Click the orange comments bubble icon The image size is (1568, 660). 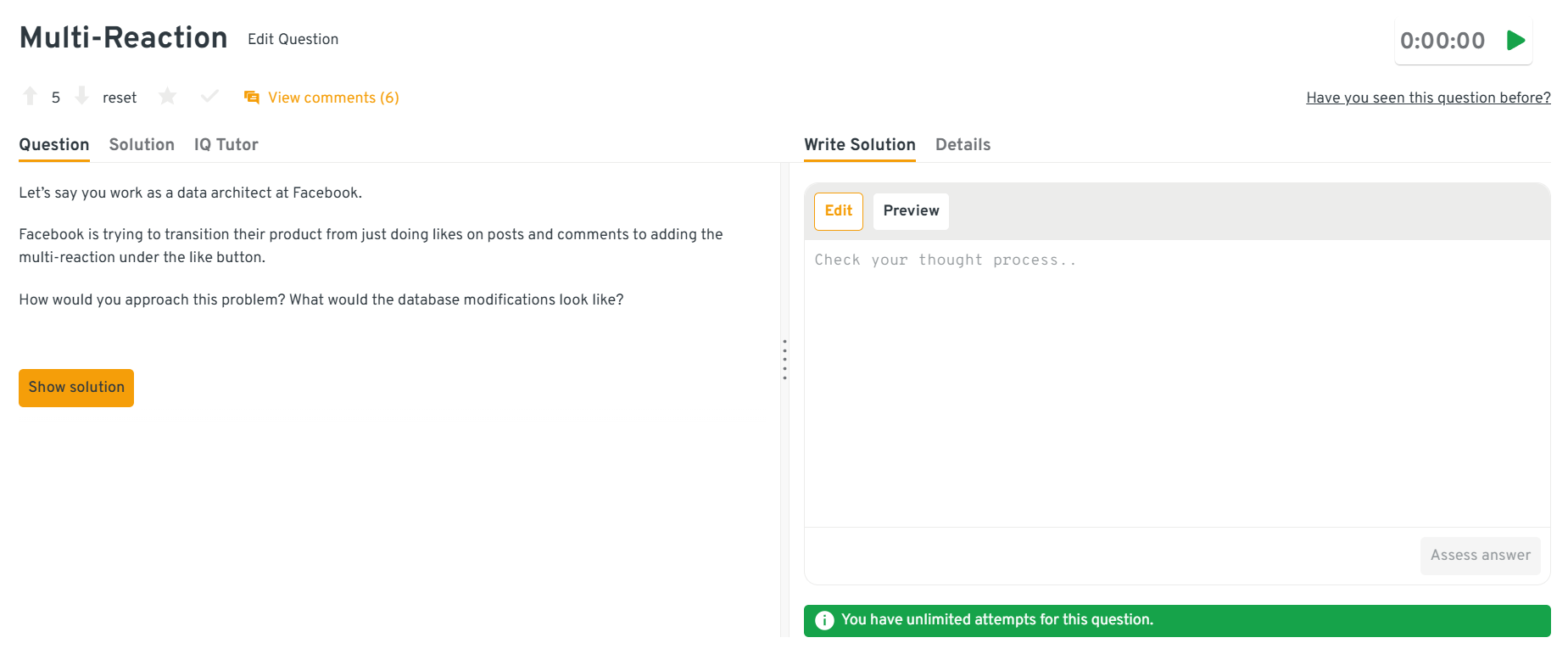coord(252,98)
